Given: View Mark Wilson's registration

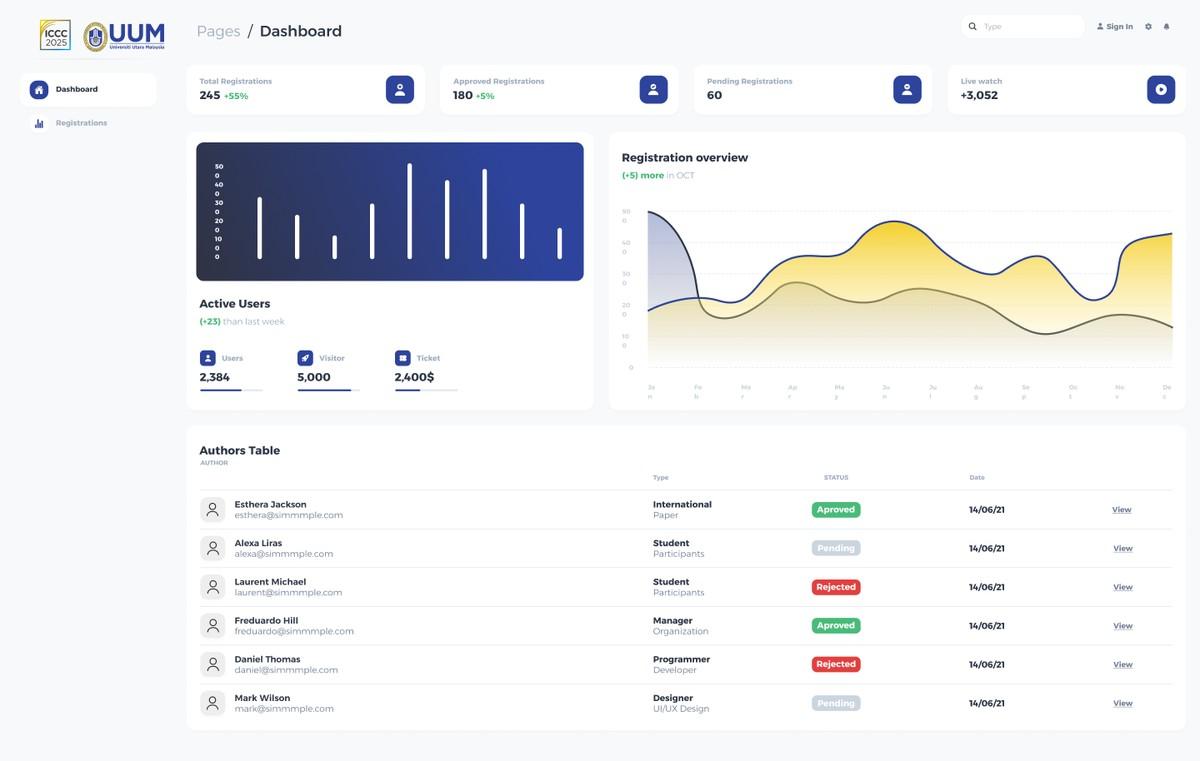Looking at the screenshot, I should [1122, 703].
